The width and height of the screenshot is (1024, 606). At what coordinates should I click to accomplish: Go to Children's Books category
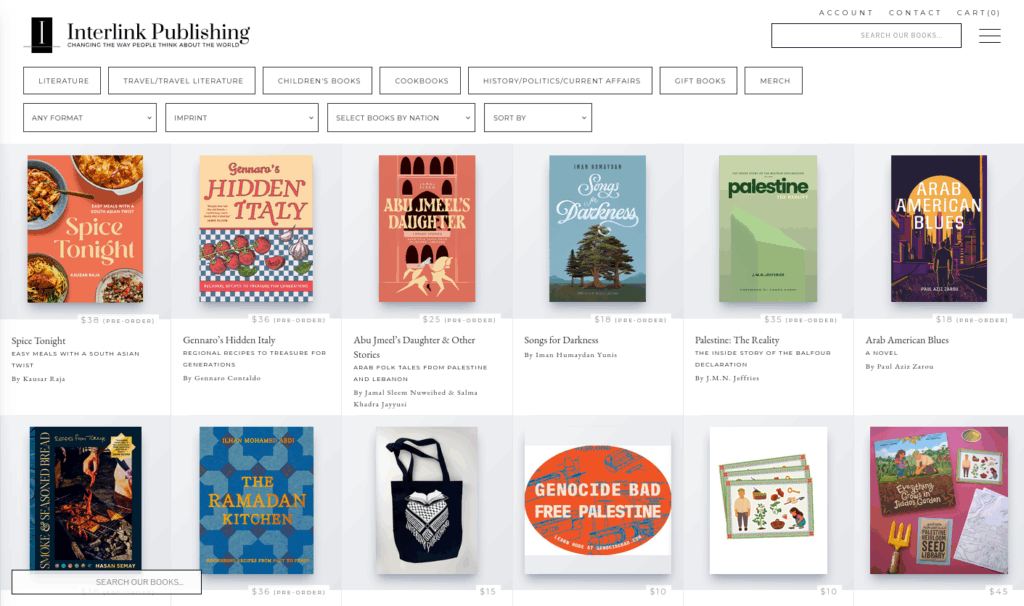click(317, 81)
